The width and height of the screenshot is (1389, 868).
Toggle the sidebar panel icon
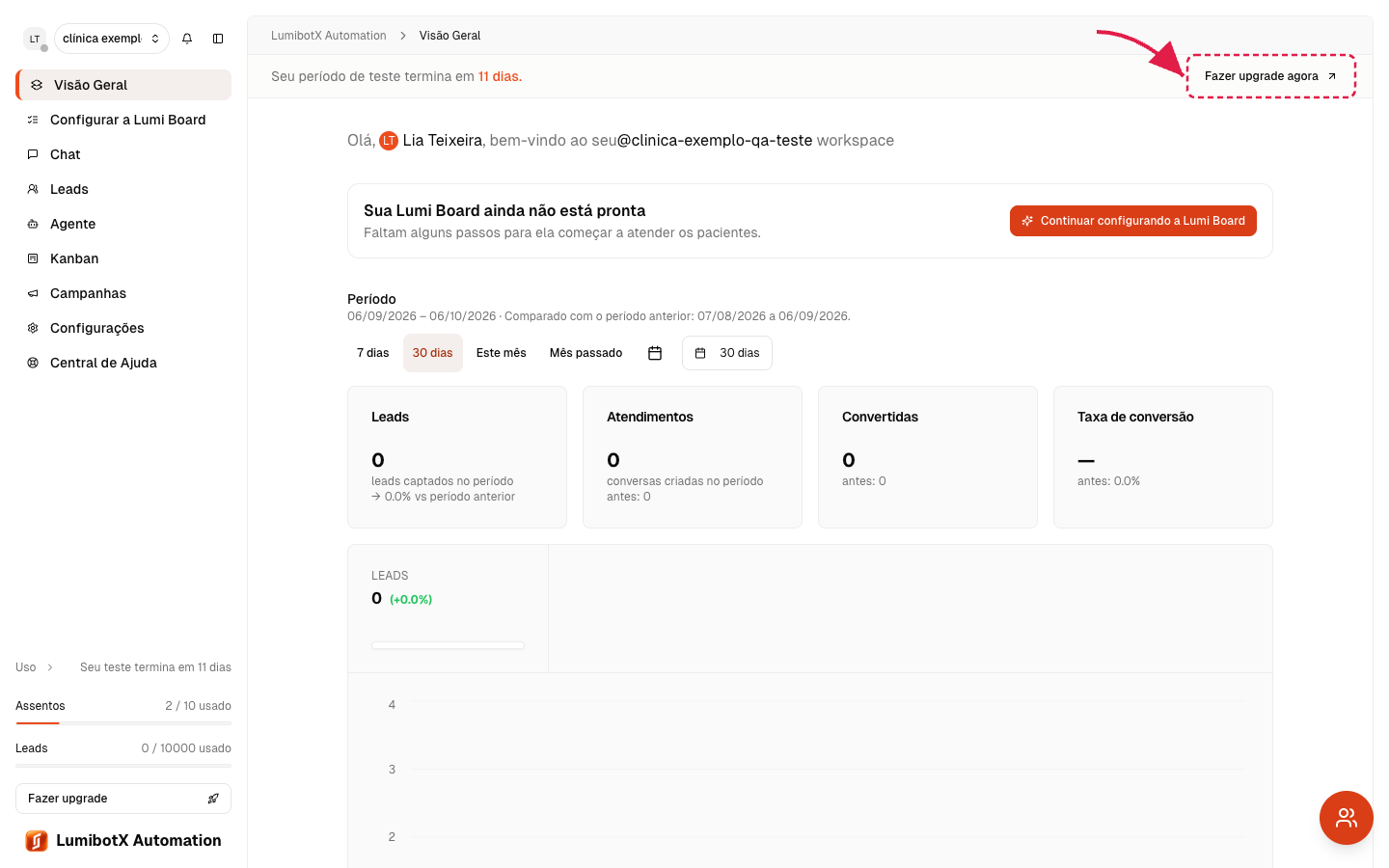point(218,39)
